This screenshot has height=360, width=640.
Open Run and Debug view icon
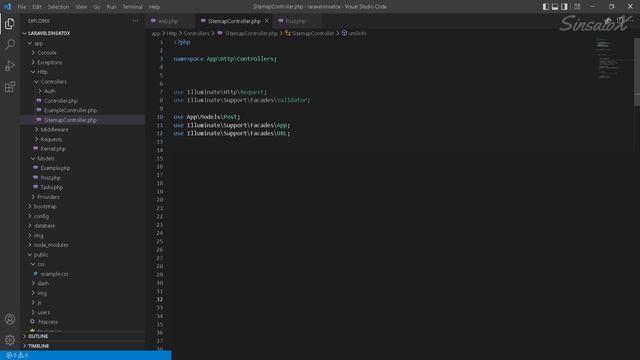(x=10, y=65)
